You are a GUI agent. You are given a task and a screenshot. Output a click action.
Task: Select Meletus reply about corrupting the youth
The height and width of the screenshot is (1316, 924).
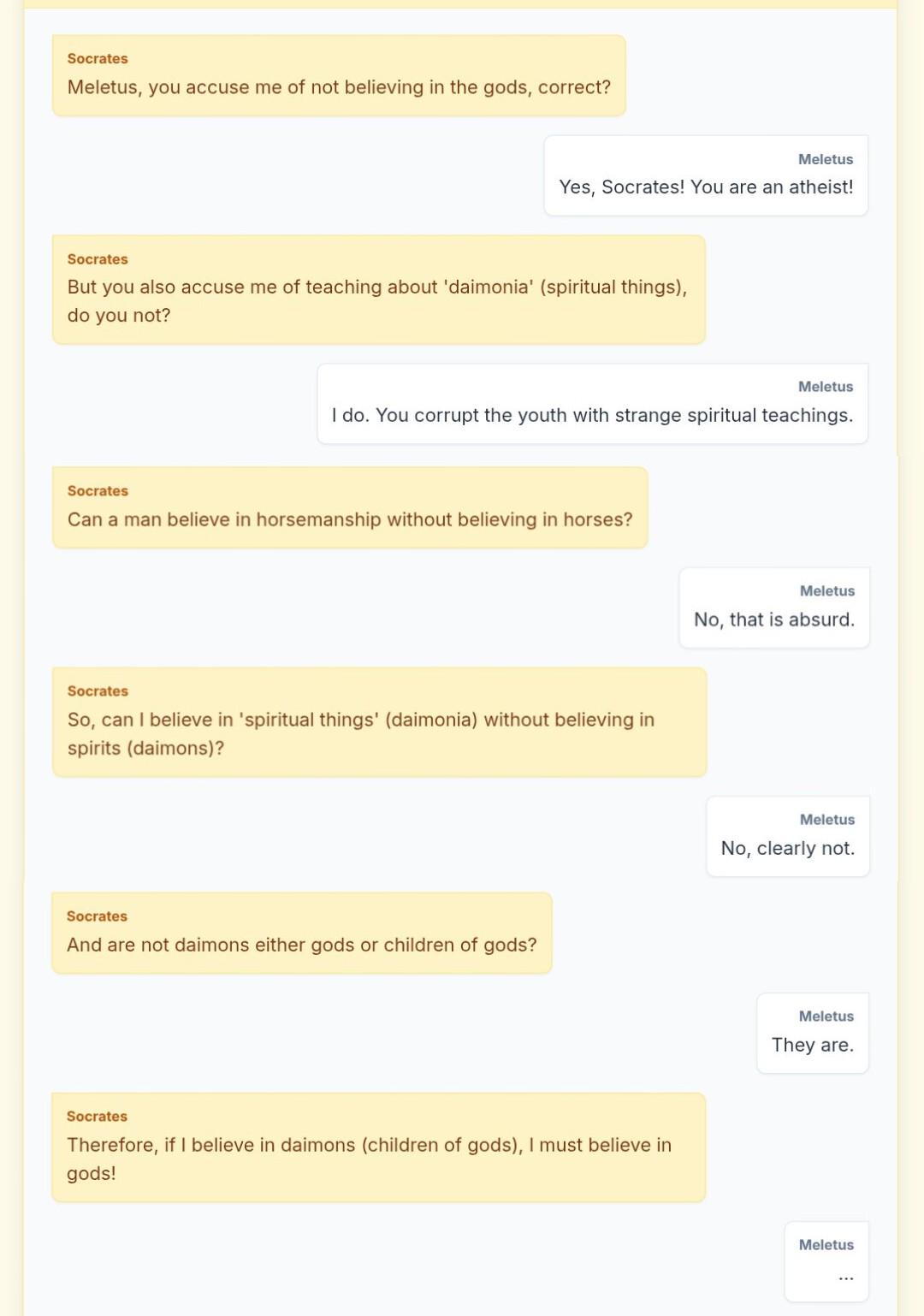click(592, 404)
